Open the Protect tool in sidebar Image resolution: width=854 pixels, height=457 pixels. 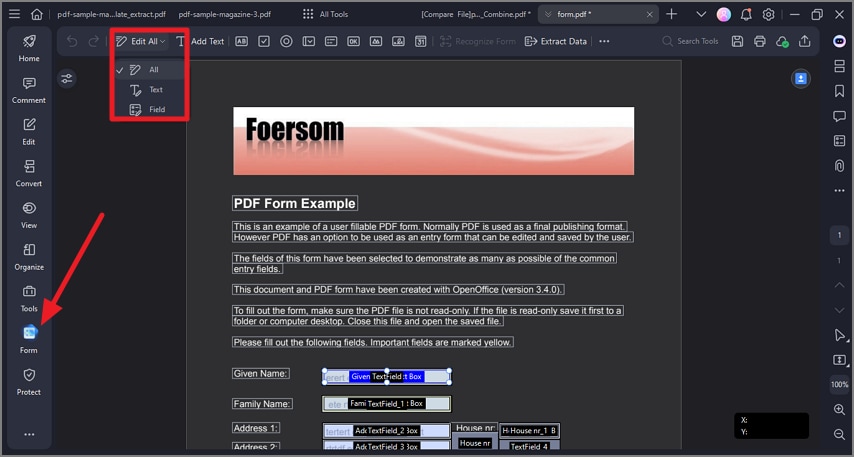pos(29,381)
